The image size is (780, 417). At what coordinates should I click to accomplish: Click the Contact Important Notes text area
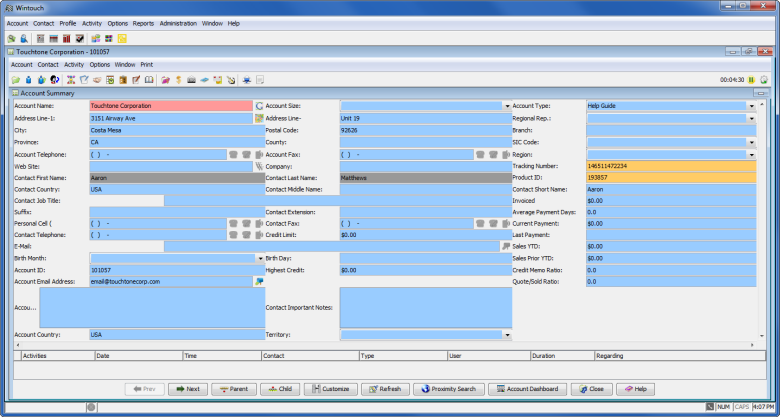[426, 308]
